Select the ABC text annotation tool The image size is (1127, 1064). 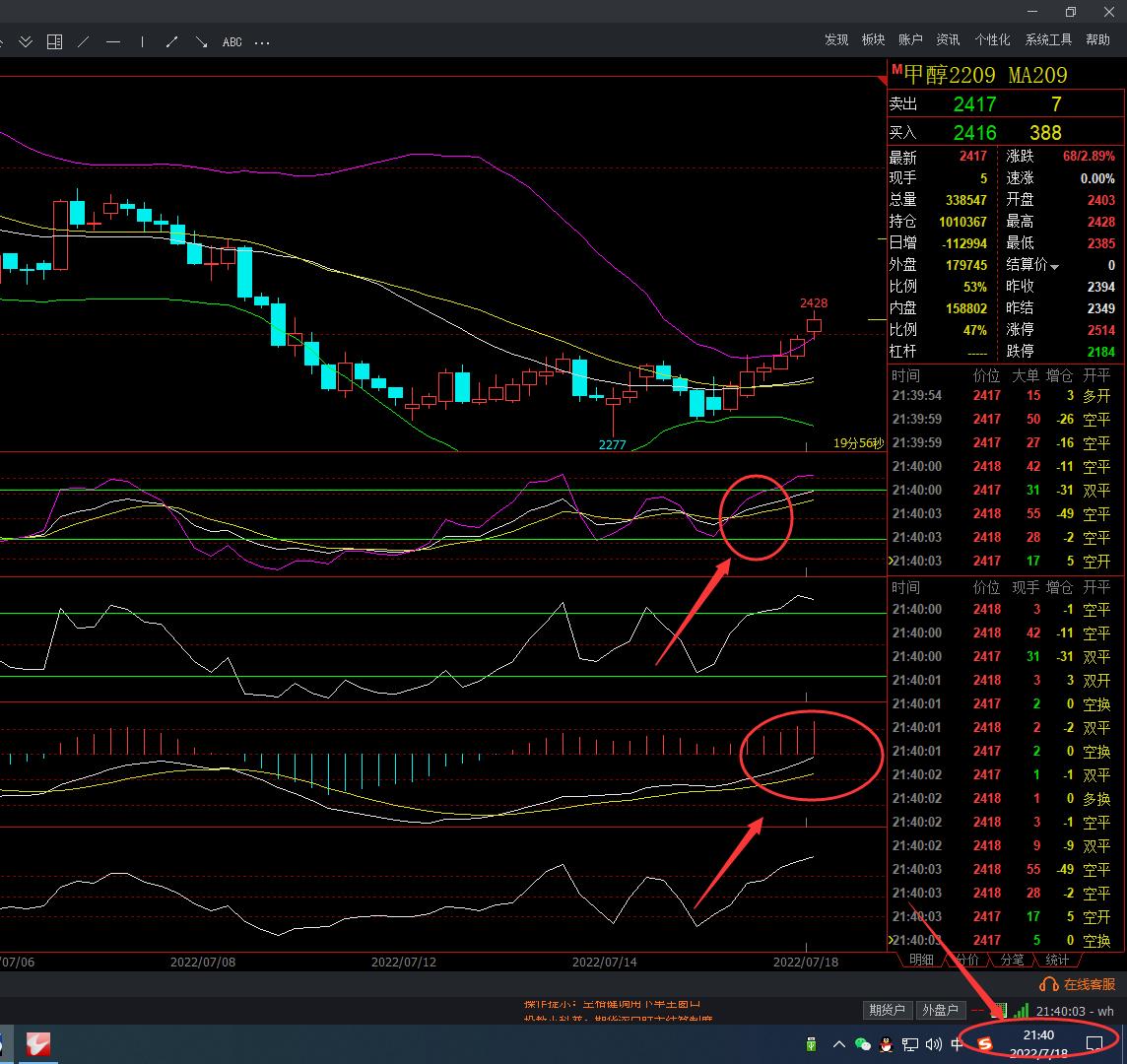pos(232,42)
